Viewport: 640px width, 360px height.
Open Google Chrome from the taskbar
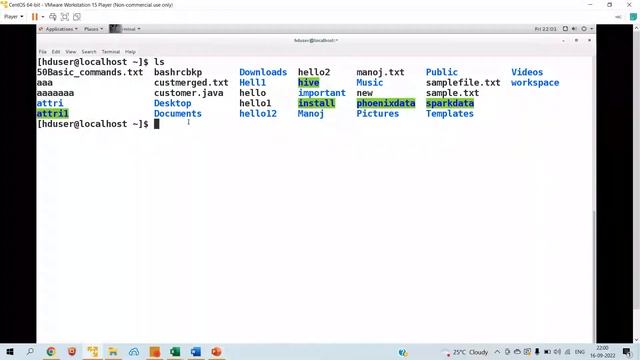[51, 352]
